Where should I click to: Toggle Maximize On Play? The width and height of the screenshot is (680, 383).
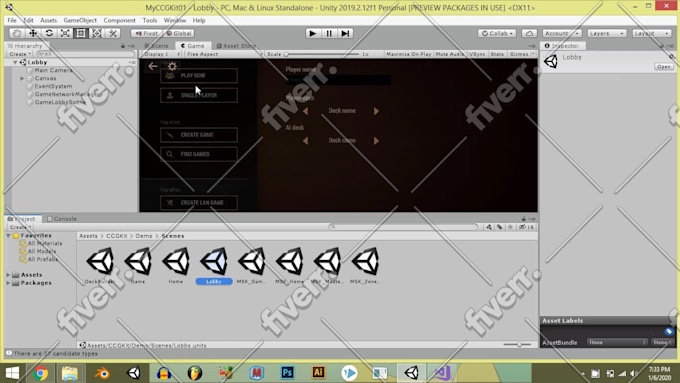(408, 54)
